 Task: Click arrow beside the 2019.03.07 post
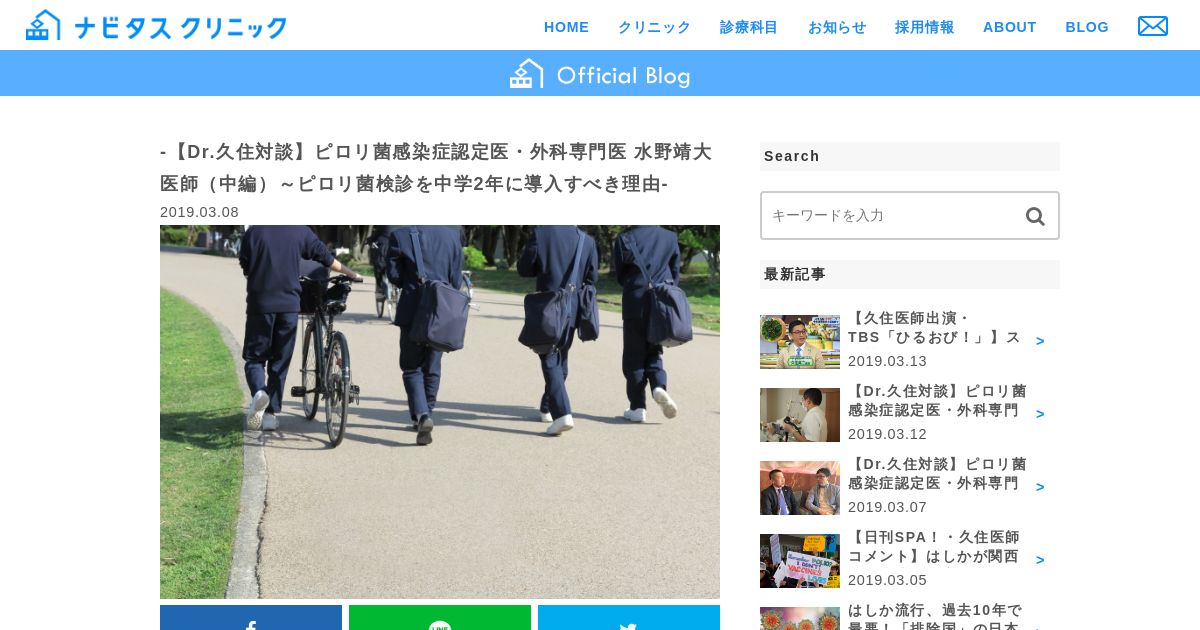click(x=1040, y=487)
